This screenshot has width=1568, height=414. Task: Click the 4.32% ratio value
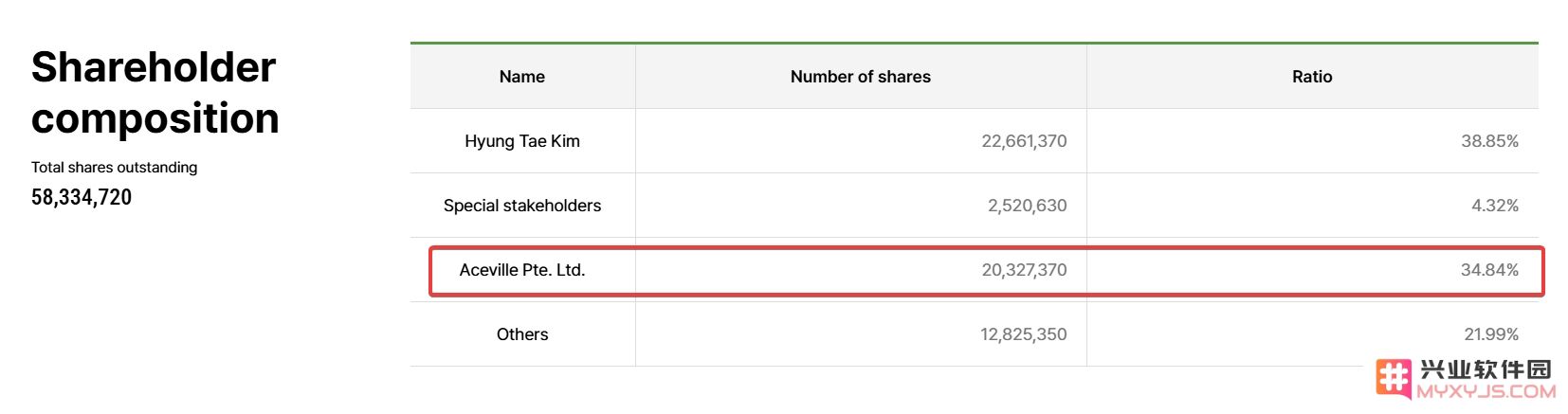coord(1495,206)
